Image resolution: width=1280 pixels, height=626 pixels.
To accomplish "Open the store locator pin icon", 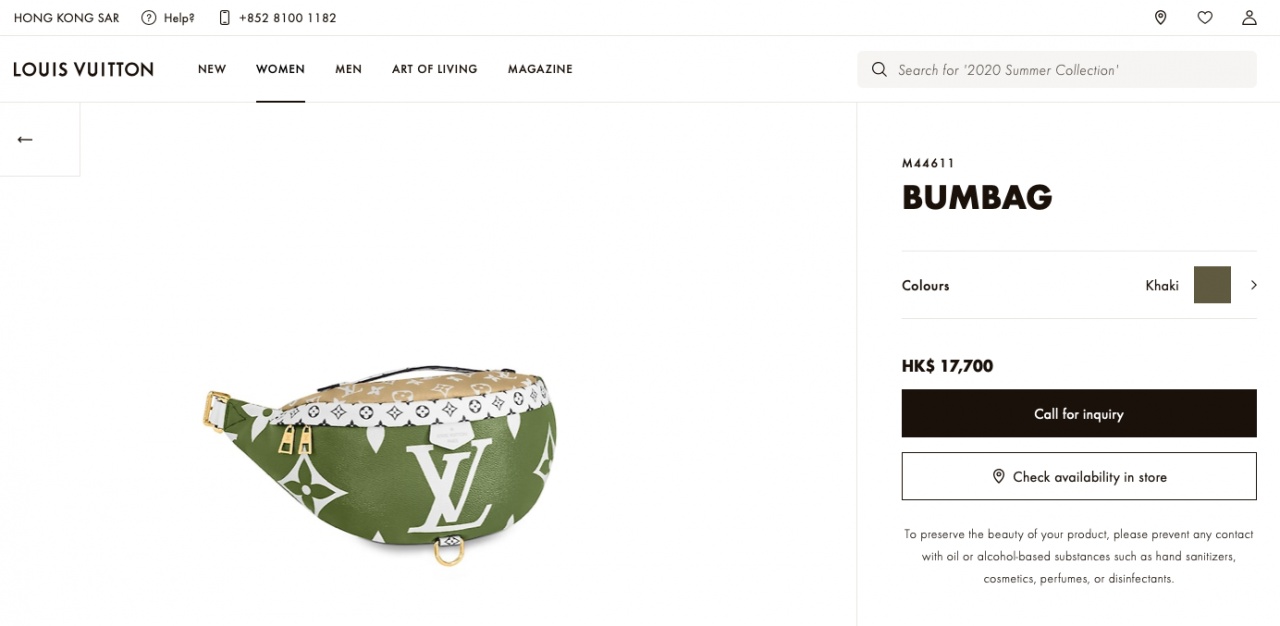I will pos(1160,17).
